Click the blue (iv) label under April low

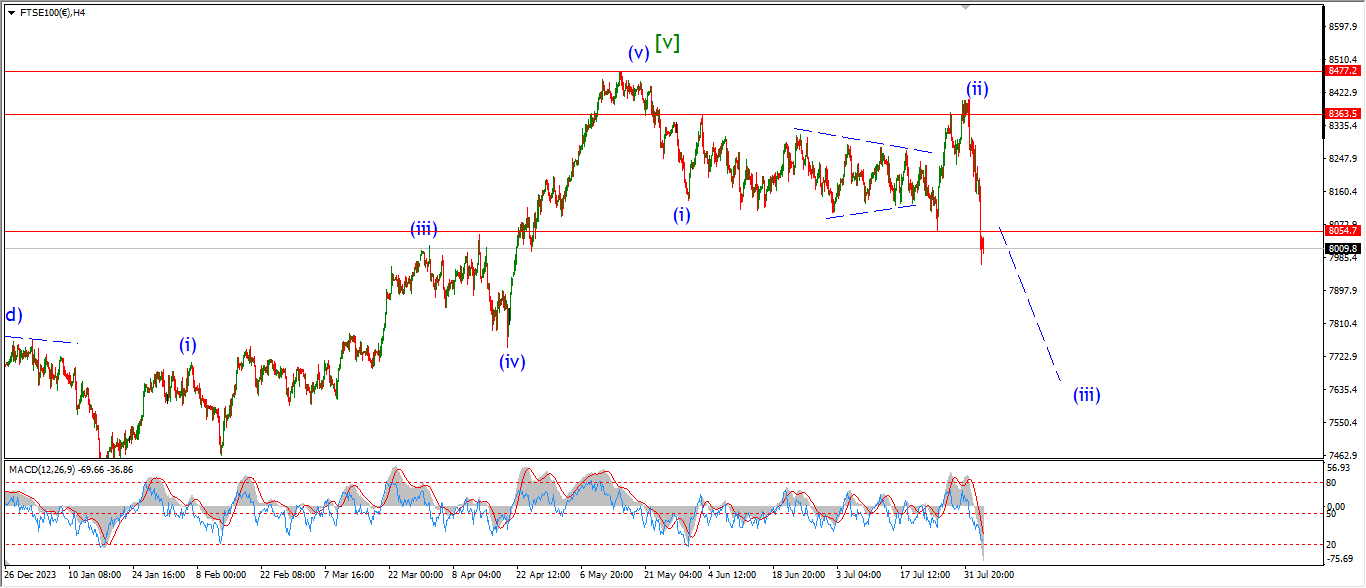[512, 362]
